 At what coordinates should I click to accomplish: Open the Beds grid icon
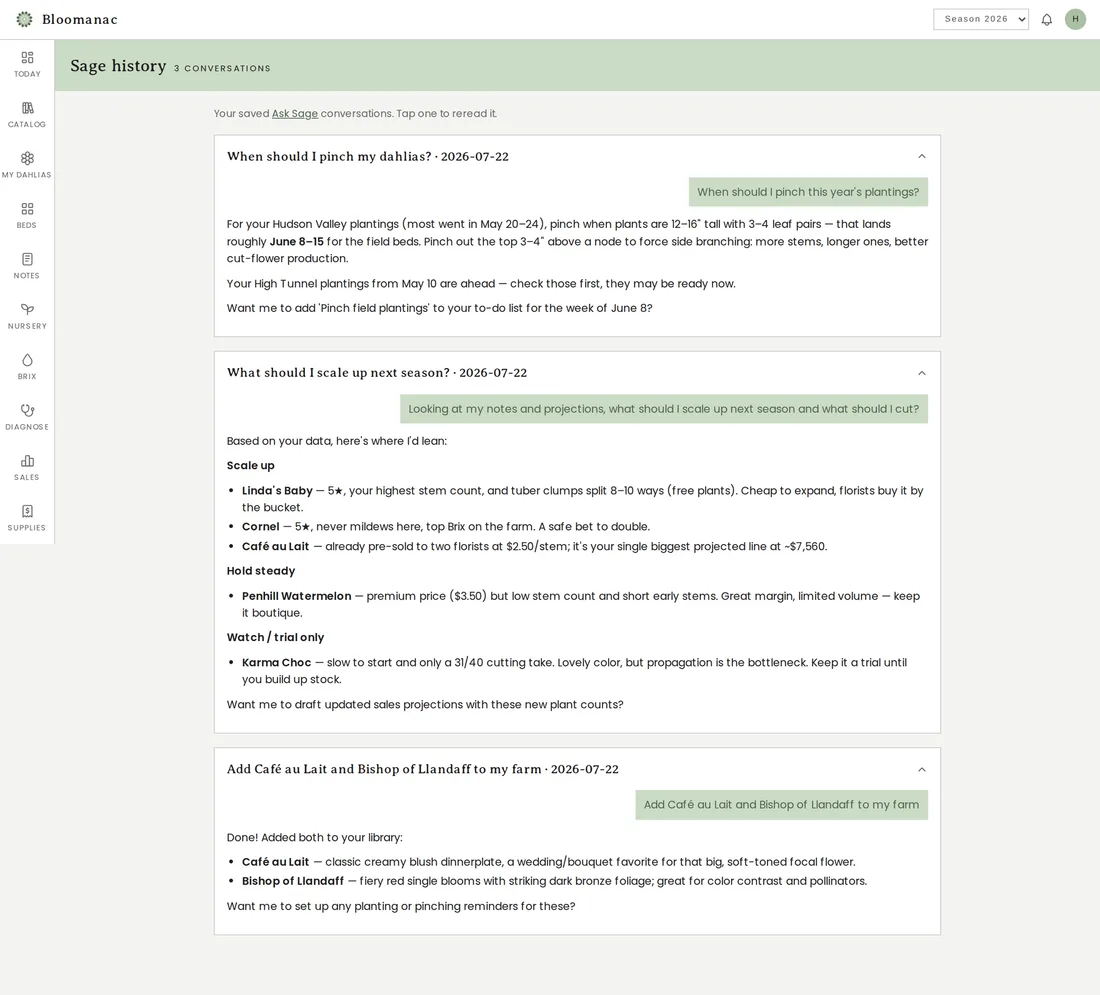tap(27, 209)
